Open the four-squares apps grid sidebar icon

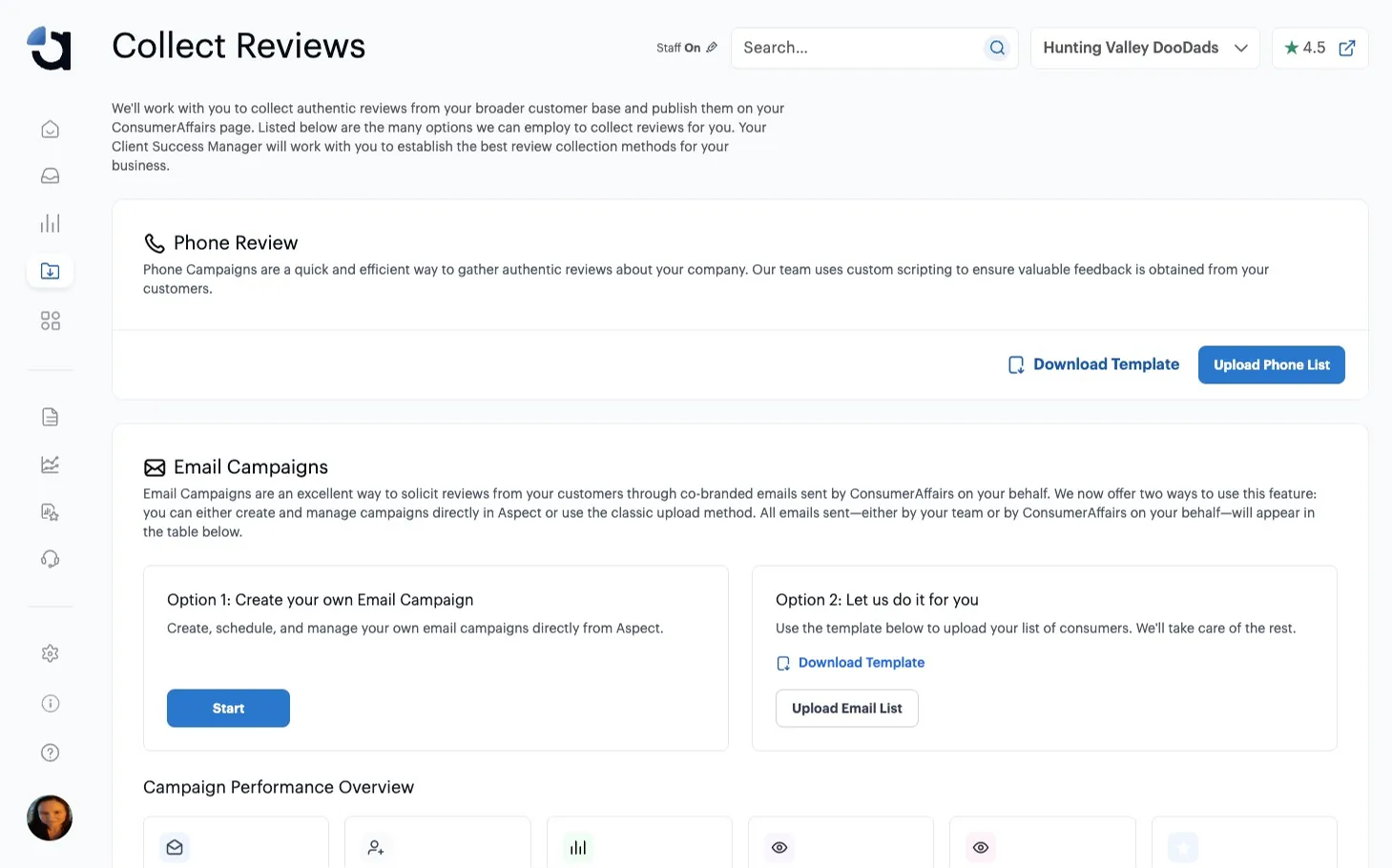click(x=51, y=320)
